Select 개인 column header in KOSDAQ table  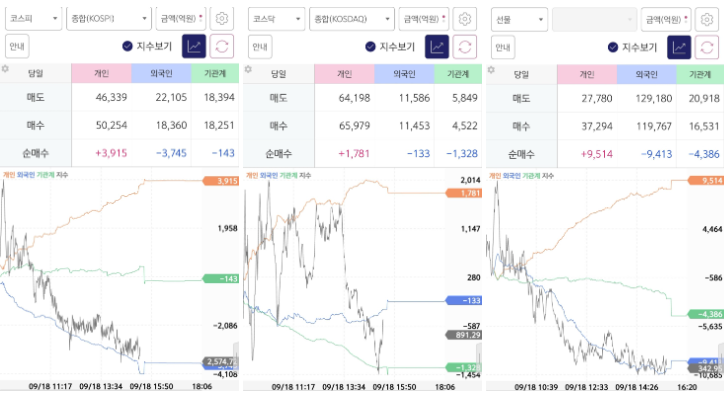click(344, 74)
